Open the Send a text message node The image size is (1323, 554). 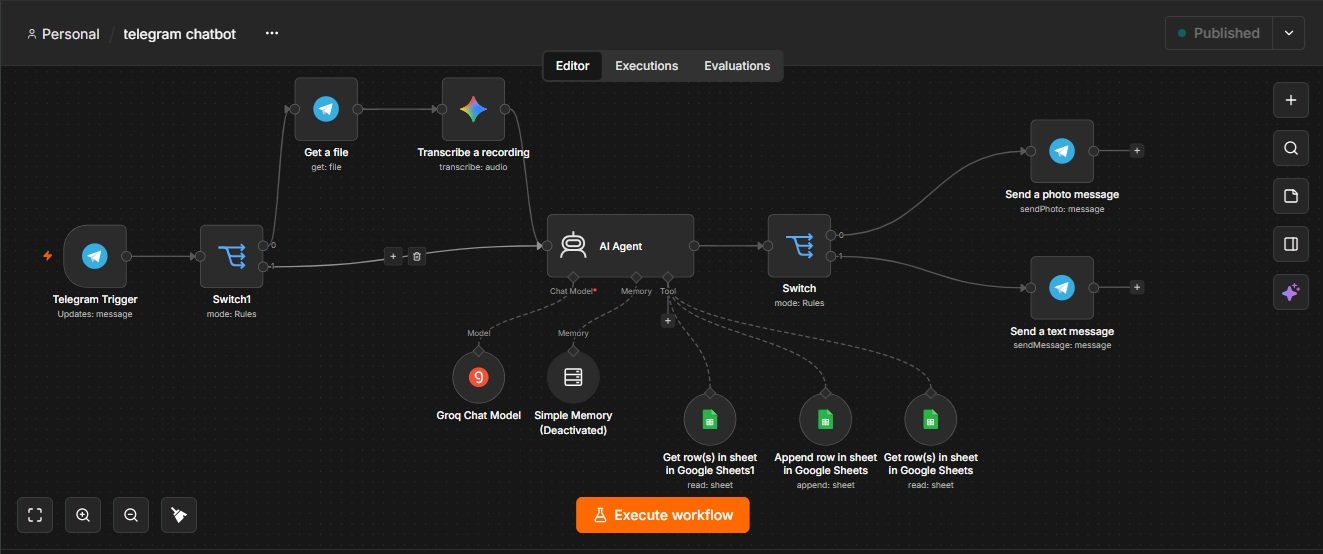click(1062, 288)
